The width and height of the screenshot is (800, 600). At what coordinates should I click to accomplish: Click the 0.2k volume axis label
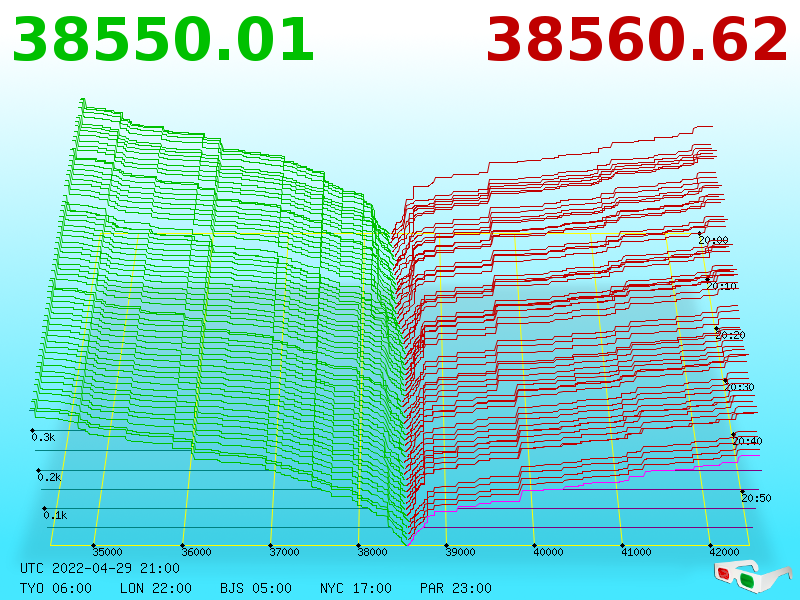pyautogui.click(x=49, y=478)
